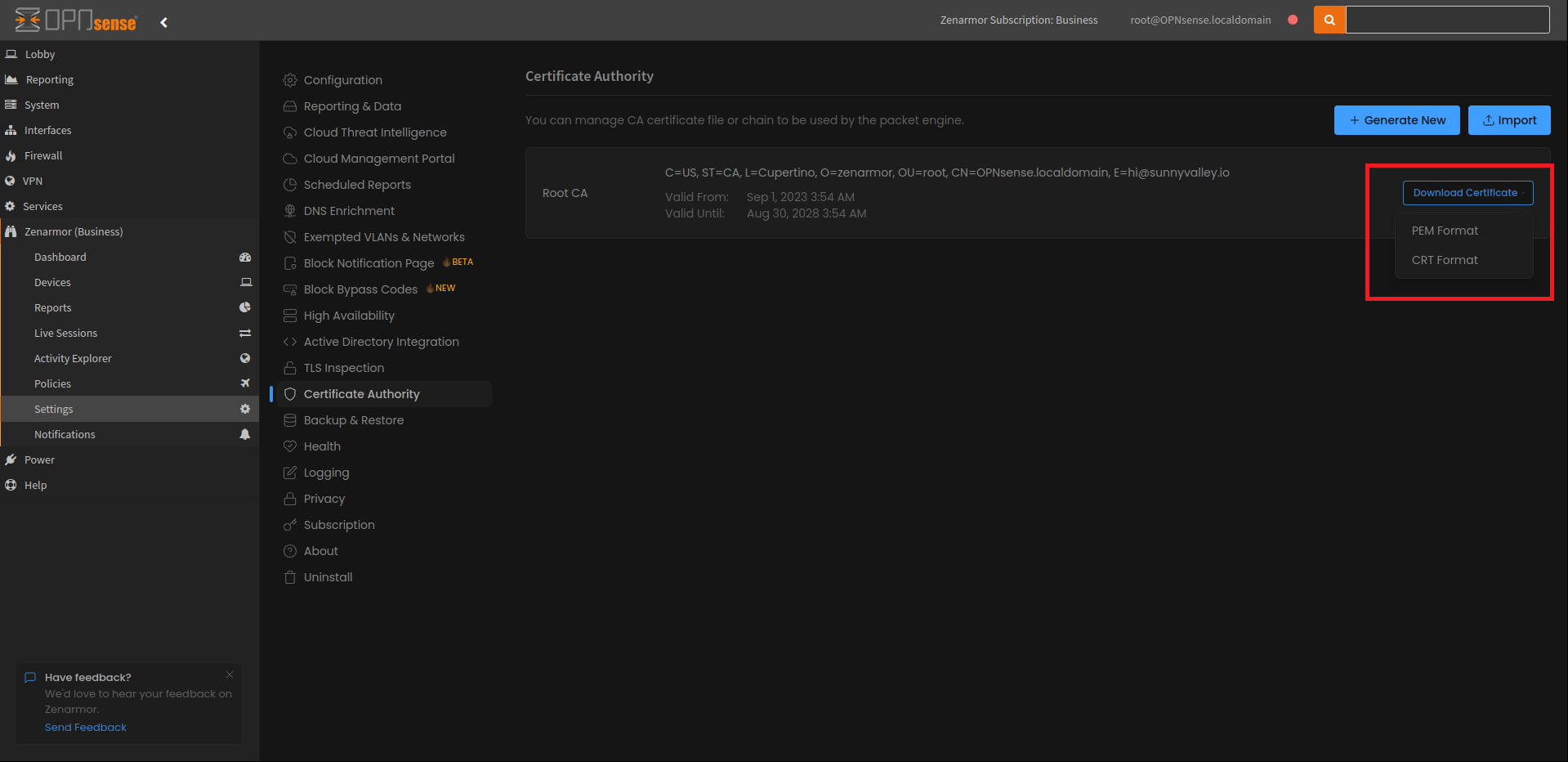1568x762 pixels.
Task: Click the orange search magnifier icon
Action: [1328, 20]
